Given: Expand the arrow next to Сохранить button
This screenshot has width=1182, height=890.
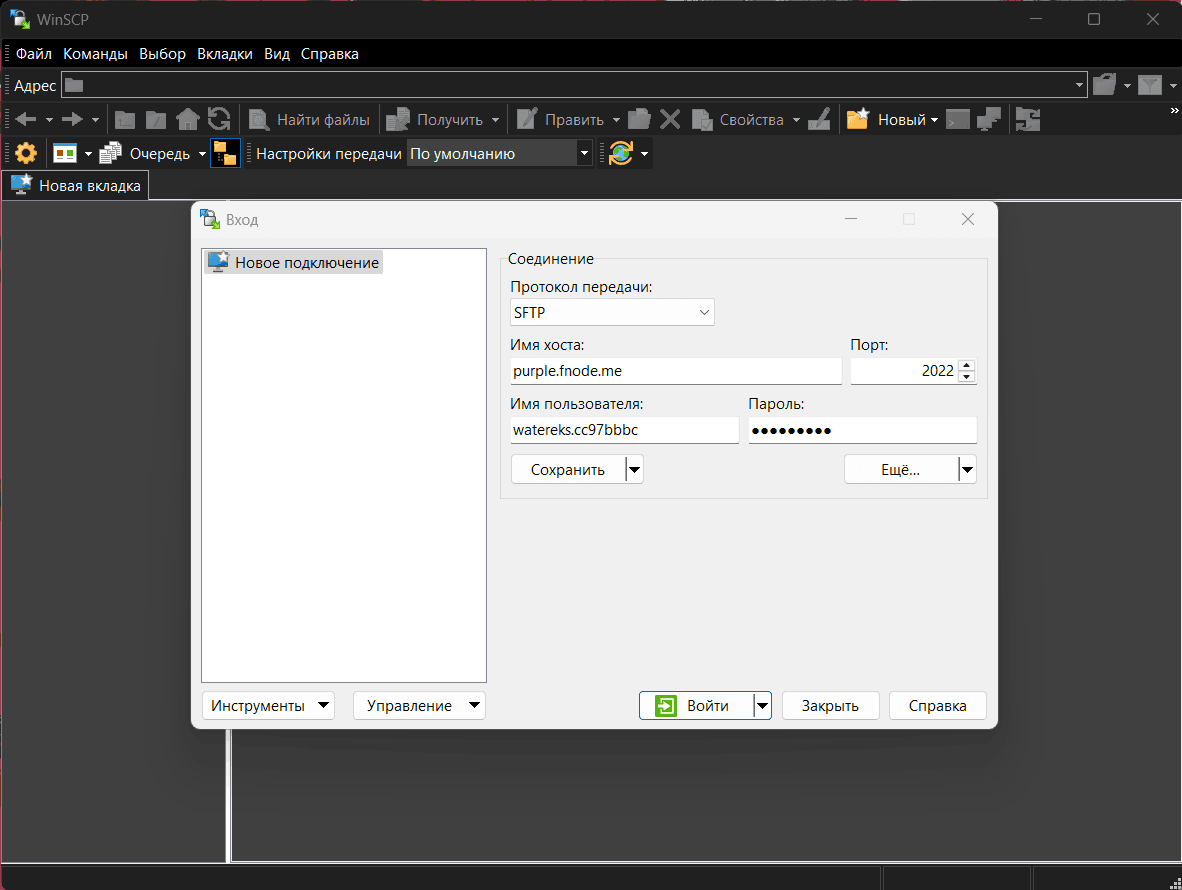Looking at the screenshot, I should 633,470.
